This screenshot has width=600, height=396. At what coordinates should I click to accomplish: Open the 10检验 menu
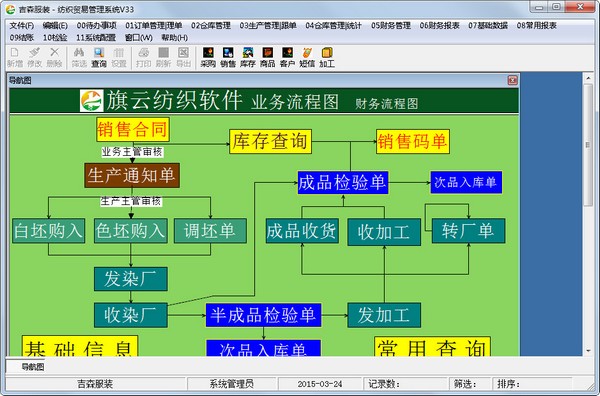[55, 37]
